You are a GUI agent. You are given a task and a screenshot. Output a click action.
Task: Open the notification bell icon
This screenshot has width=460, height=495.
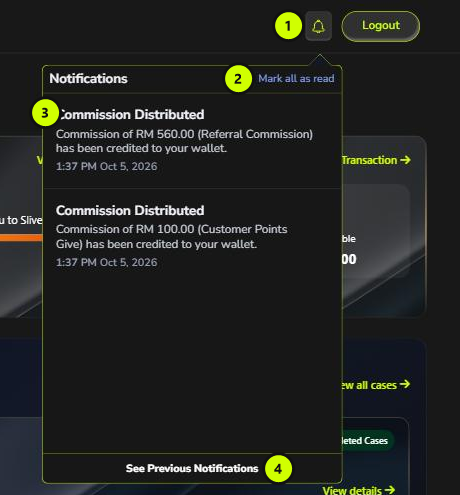318,26
